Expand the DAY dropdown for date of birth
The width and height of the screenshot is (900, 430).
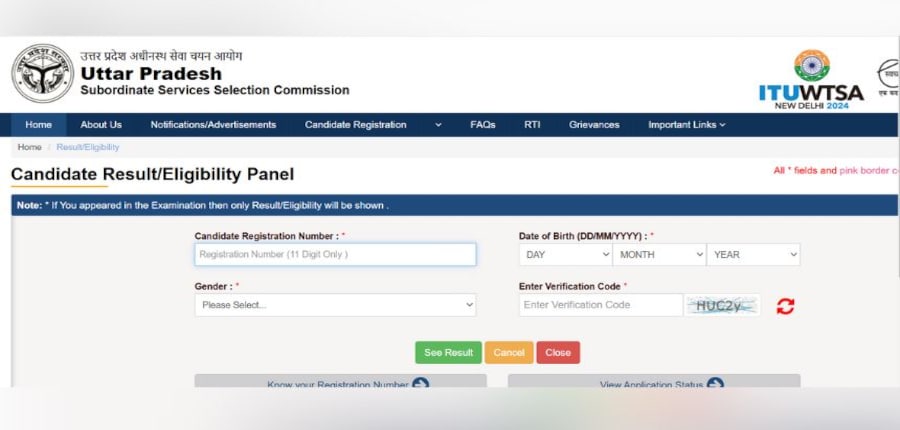[565, 255]
